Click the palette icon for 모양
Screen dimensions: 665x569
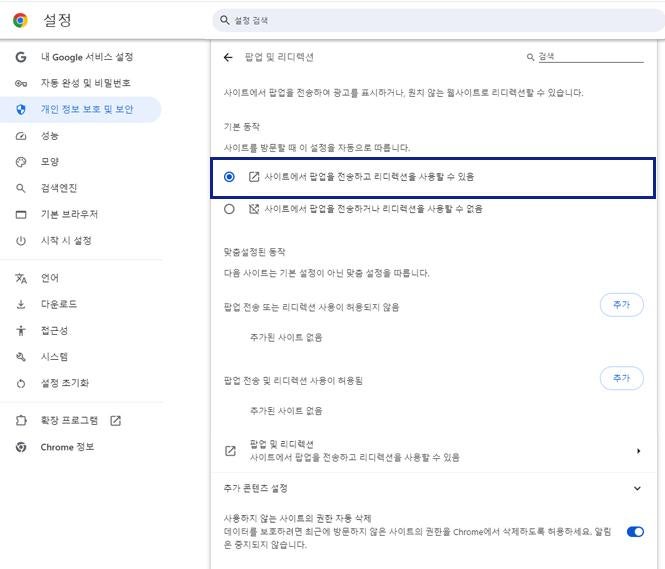pyautogui.click(x=21, y=162)
